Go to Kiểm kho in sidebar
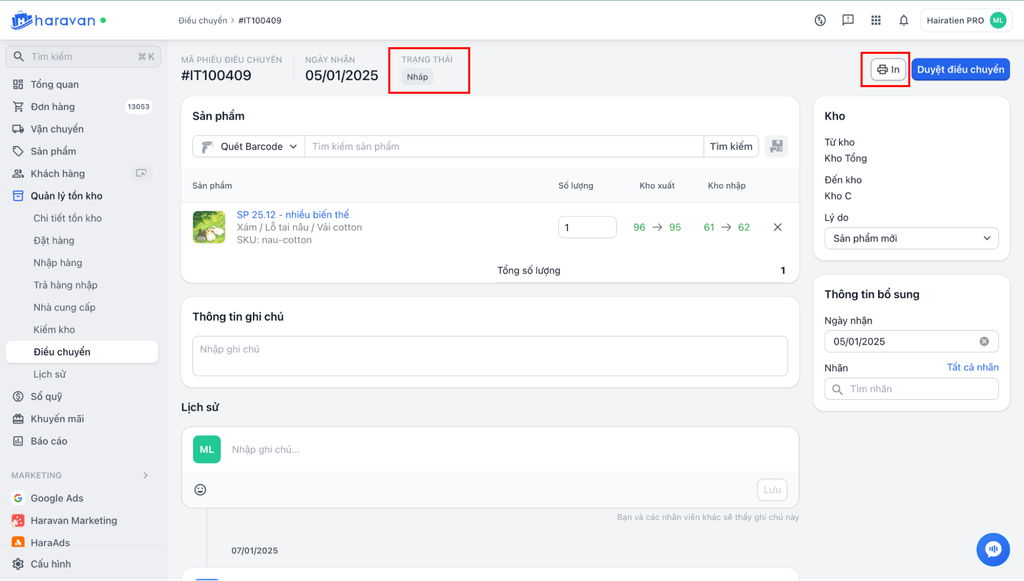 tap(54, 330)
